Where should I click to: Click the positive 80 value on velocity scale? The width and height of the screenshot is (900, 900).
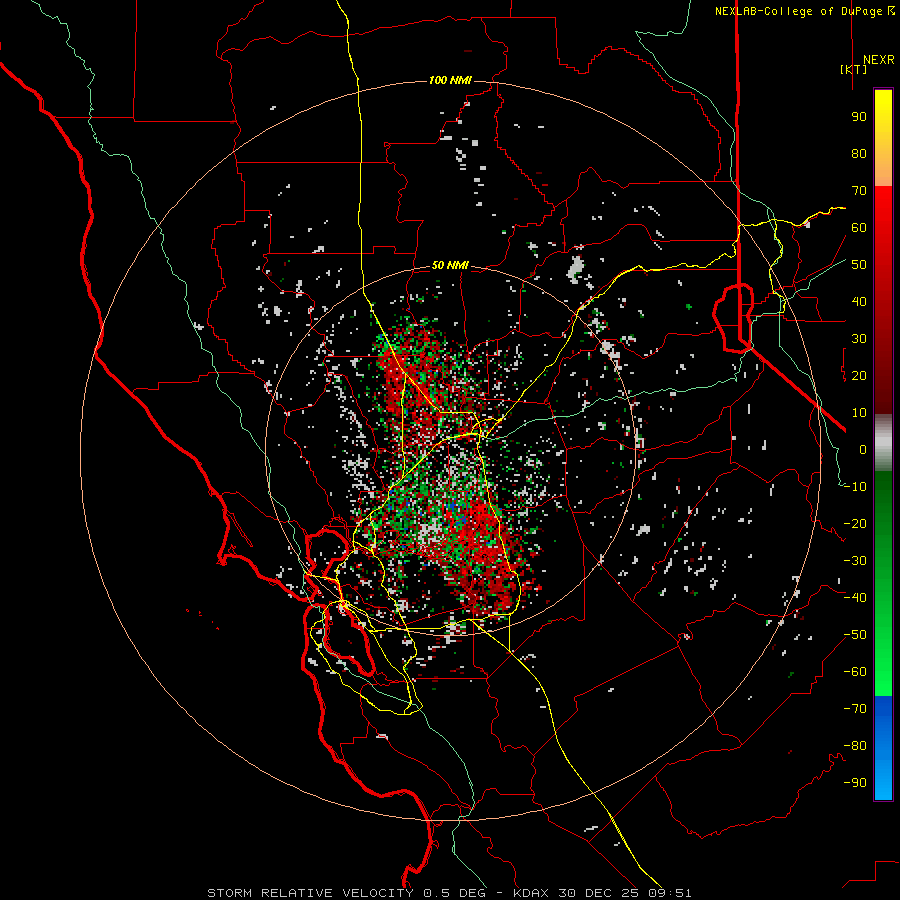point(859,153)
